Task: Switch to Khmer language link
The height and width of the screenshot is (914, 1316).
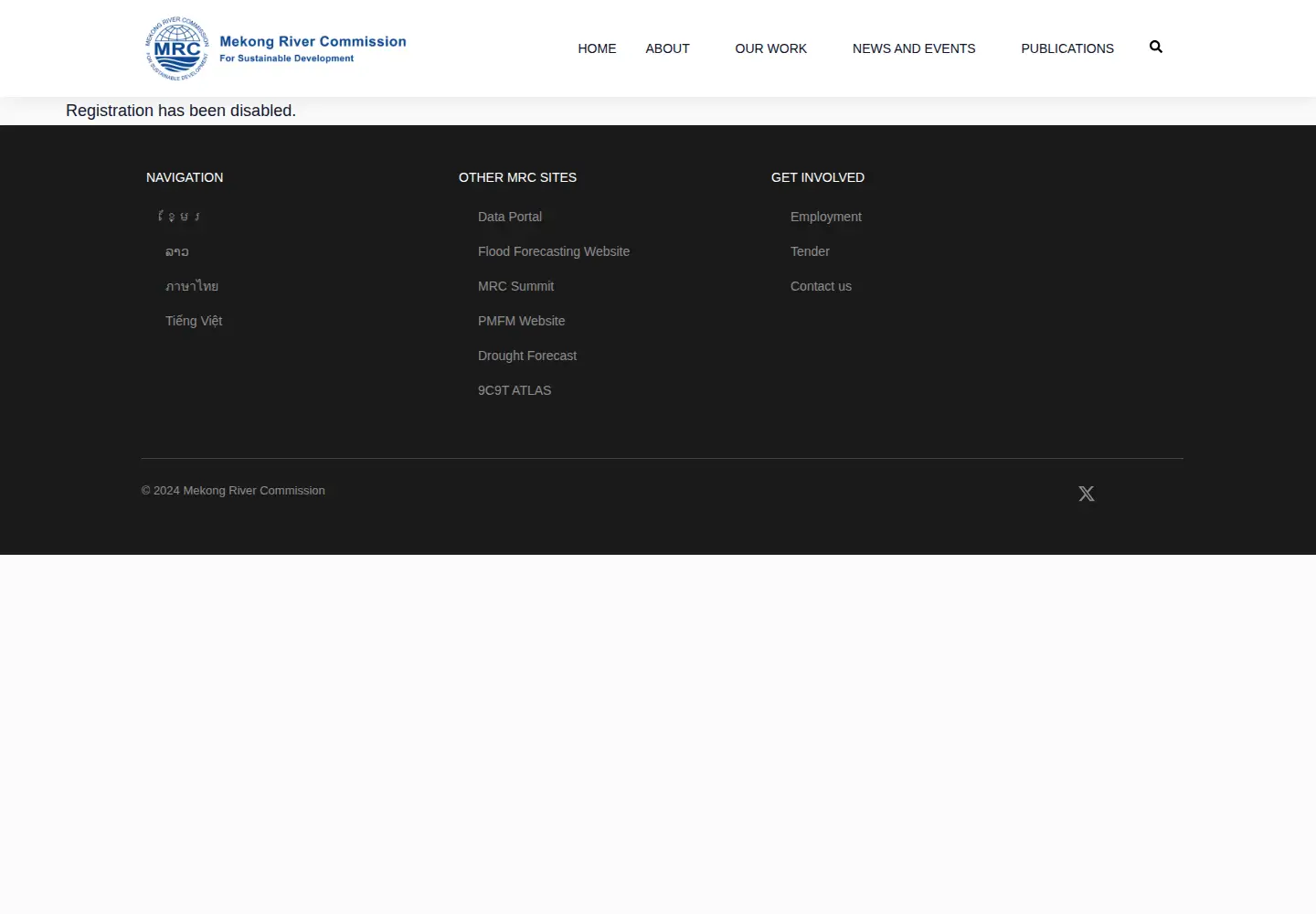Action: [x=179, y=217]
